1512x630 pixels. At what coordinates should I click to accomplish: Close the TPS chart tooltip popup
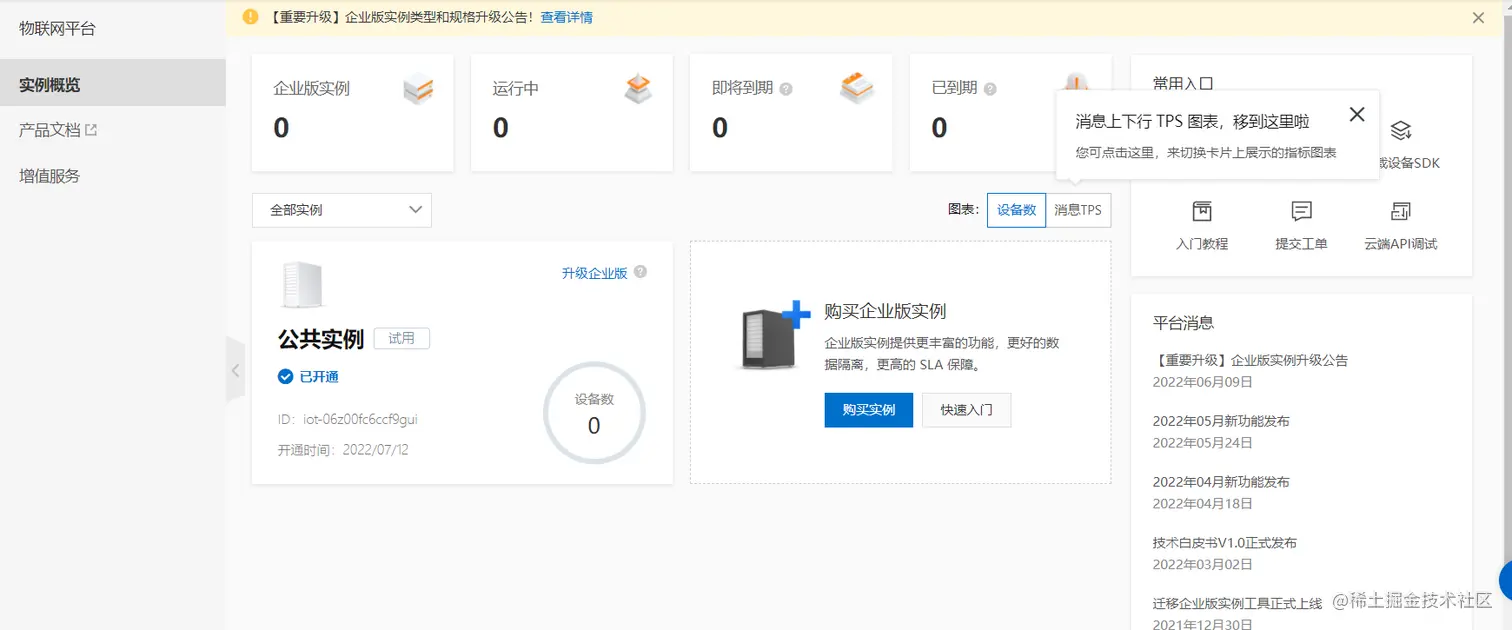[x=1356, y=114]
